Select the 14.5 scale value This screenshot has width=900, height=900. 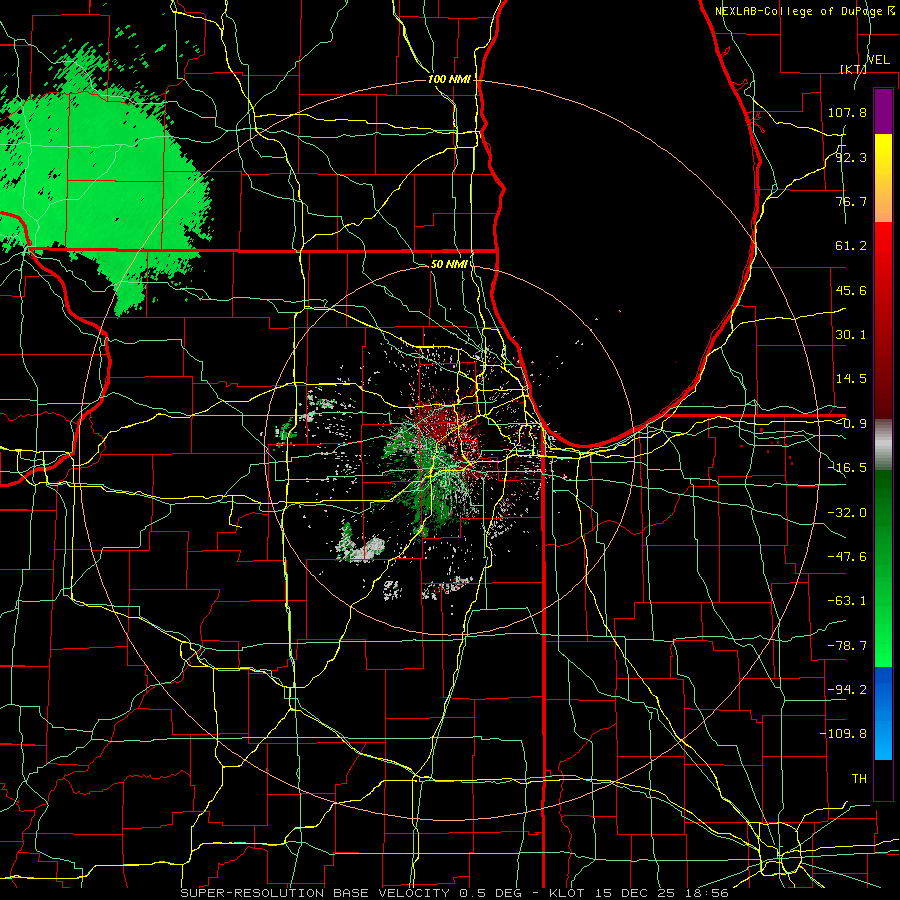[851, 379]
